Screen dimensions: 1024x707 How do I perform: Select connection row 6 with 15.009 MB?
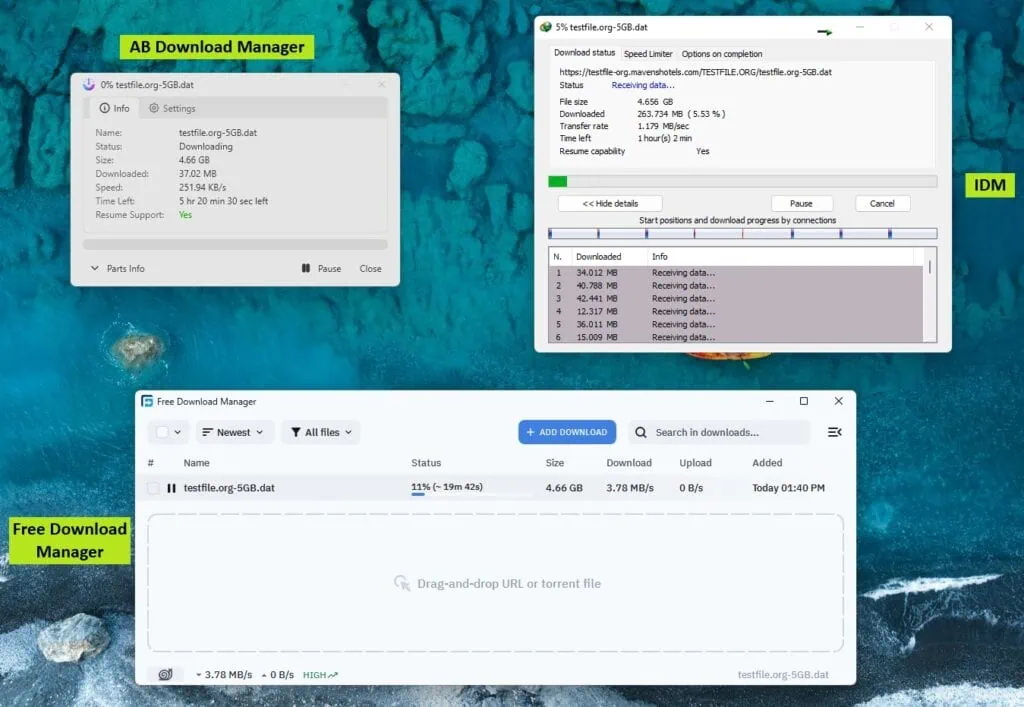(x=735, y=336)
